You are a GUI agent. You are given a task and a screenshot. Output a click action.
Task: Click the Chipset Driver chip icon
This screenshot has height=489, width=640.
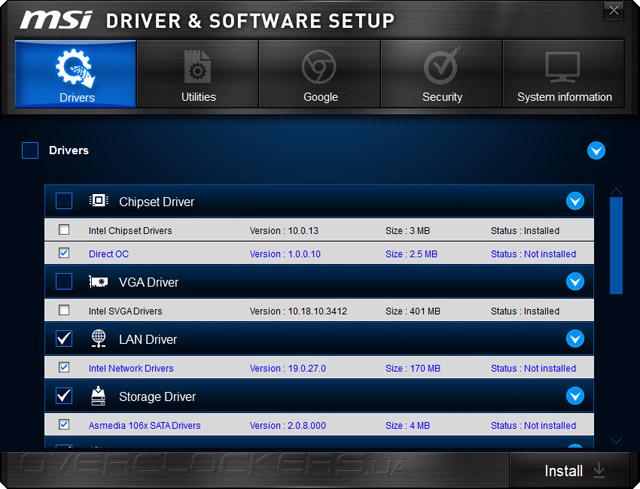click(x=98, y=200)
